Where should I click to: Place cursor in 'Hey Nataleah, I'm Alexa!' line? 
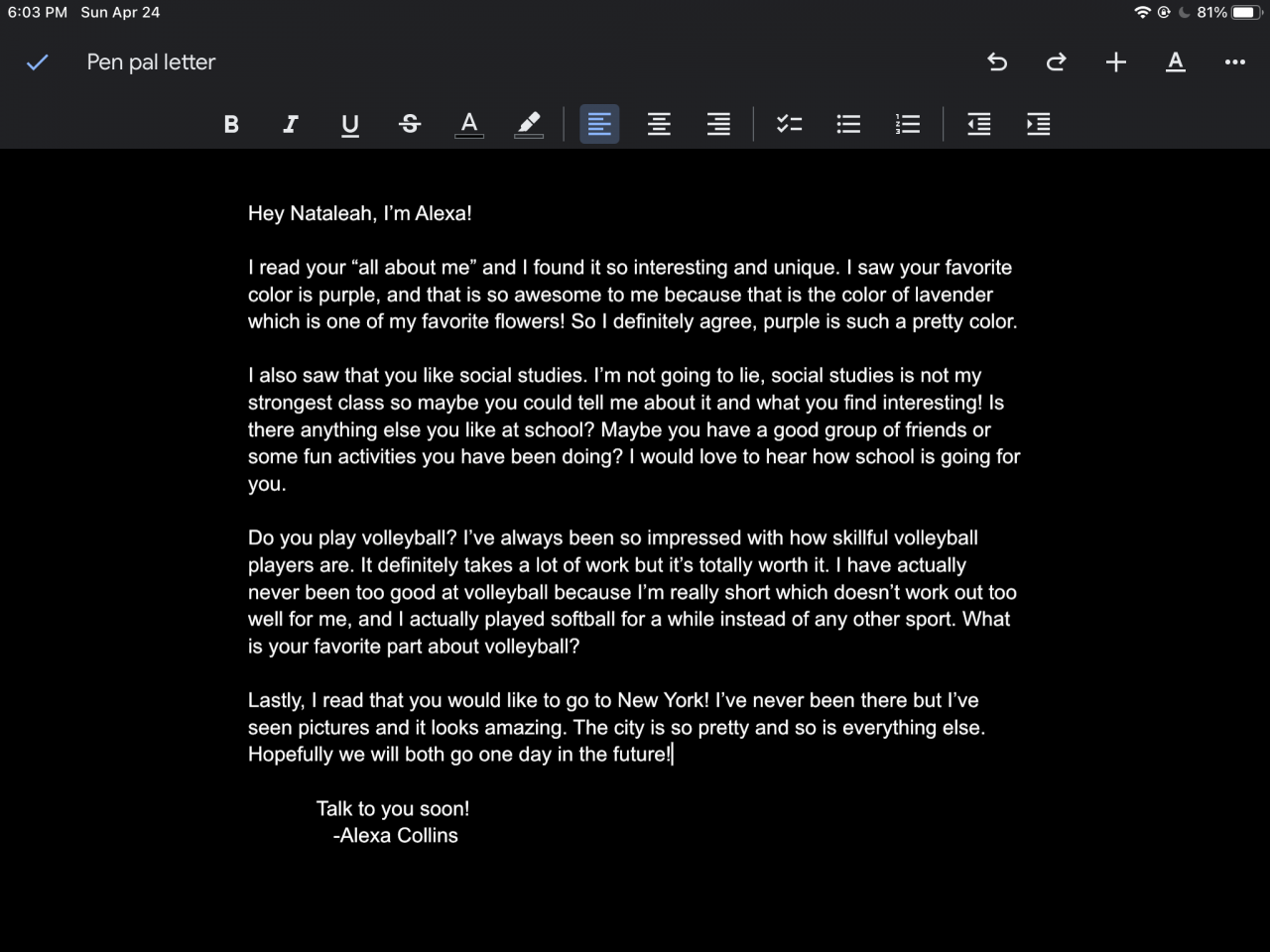pyautogui.click(x=360, y=213)
